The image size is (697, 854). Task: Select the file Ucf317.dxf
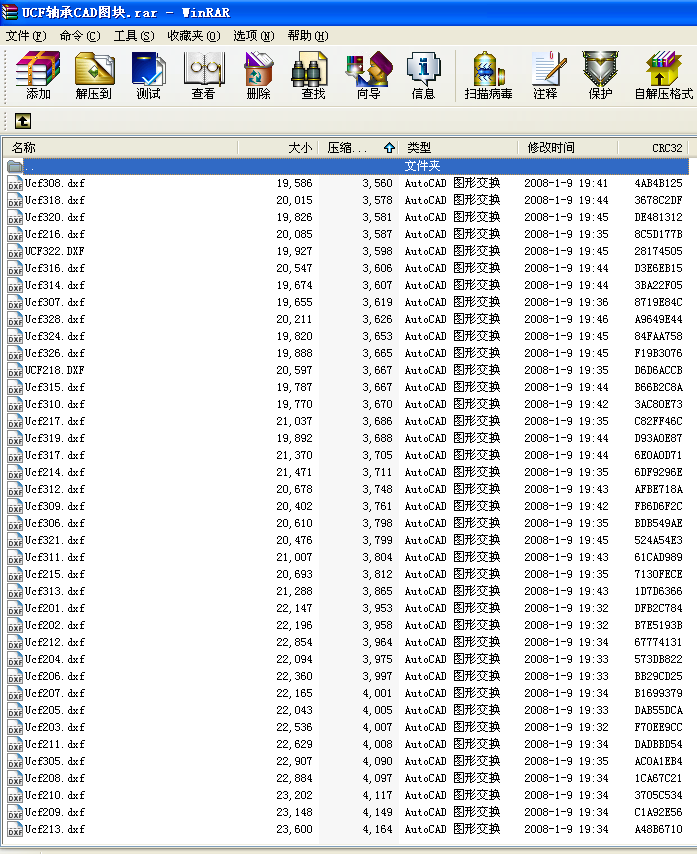tap(55, 455)
